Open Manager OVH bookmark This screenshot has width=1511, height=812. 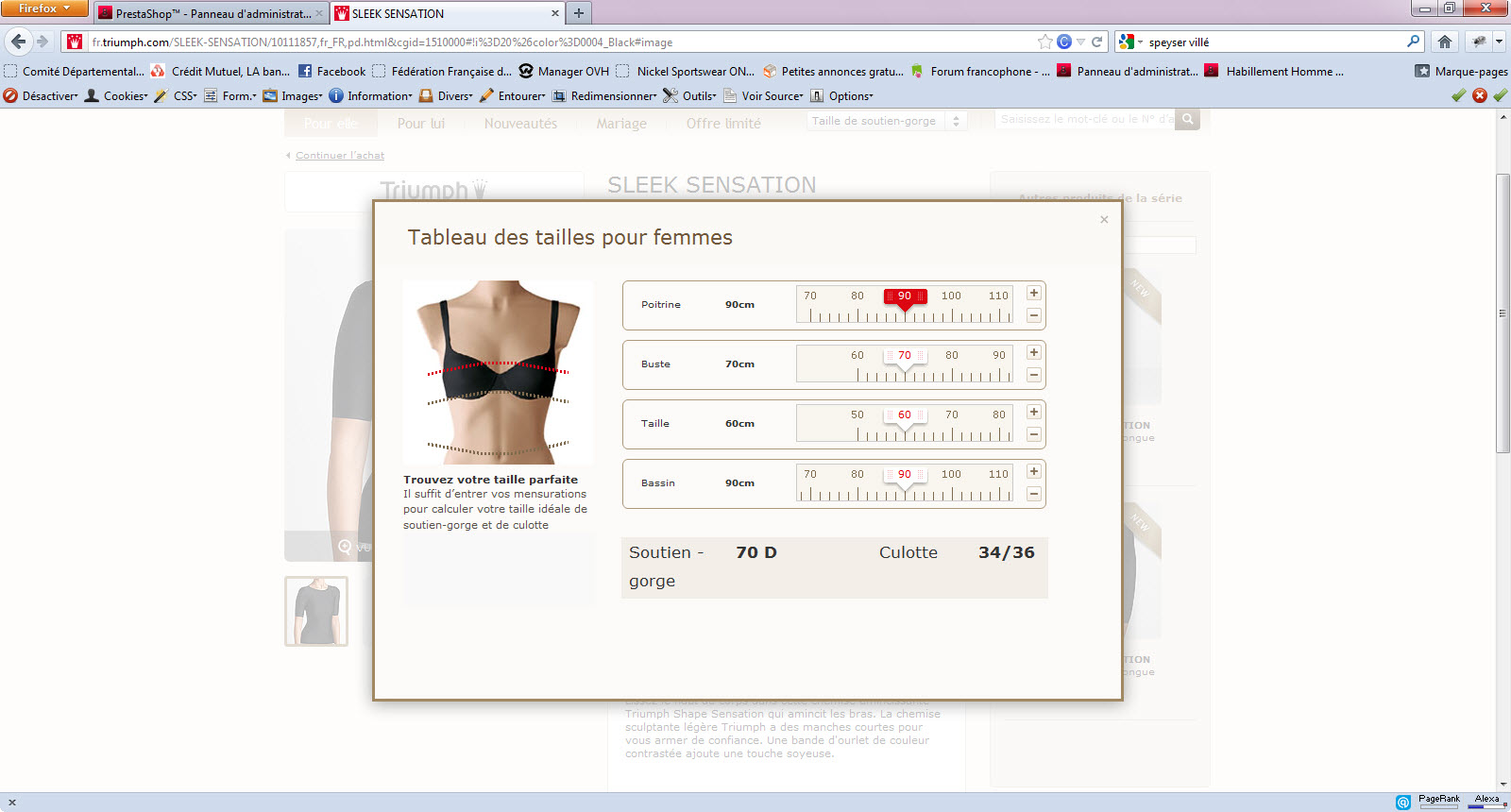click(x=564, y=71)
